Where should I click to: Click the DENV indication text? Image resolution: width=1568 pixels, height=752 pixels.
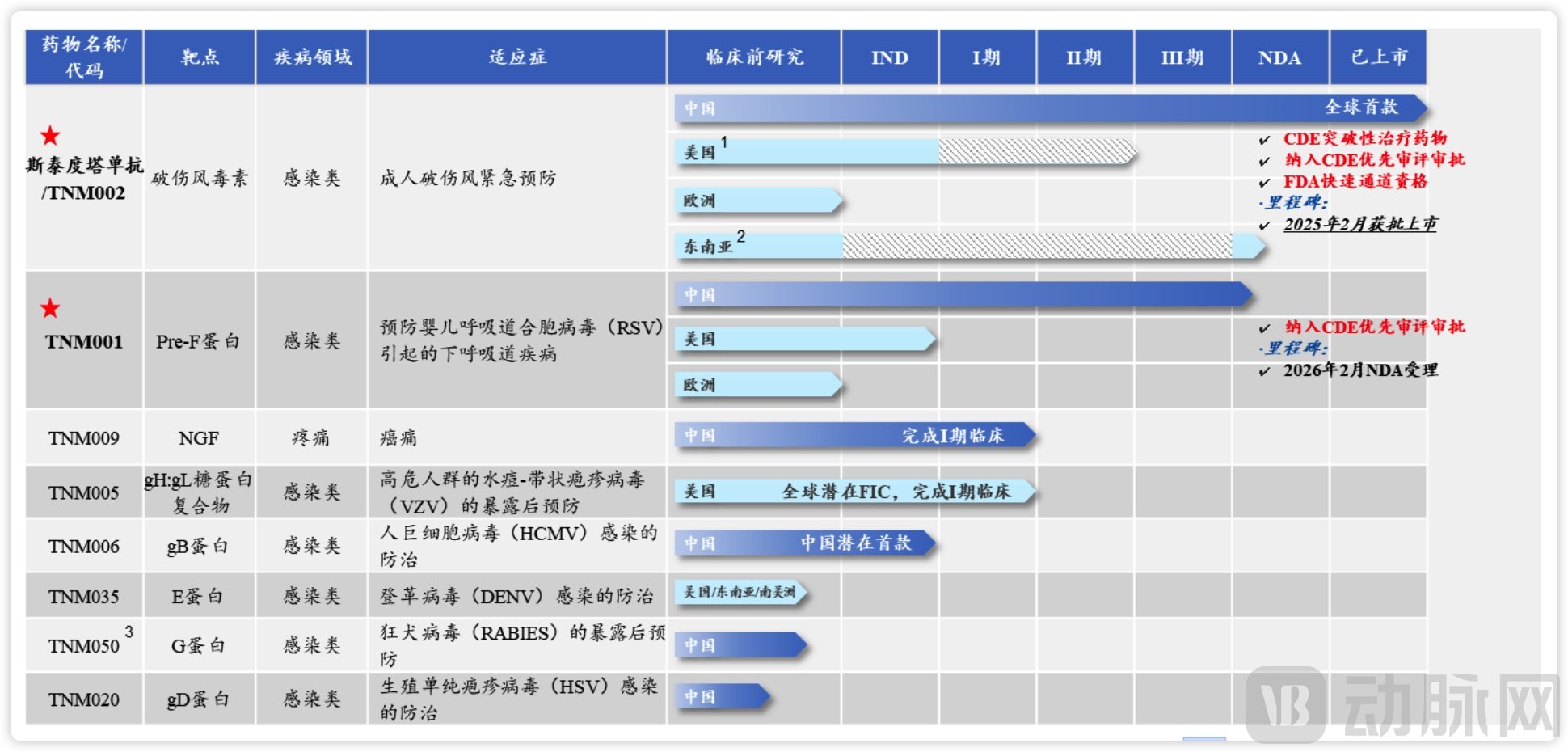point(516,596)
